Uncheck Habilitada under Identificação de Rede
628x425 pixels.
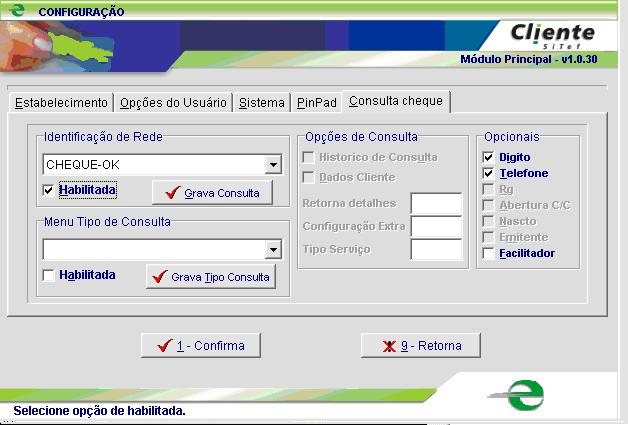pyautogui.click(x=49, y=190)
